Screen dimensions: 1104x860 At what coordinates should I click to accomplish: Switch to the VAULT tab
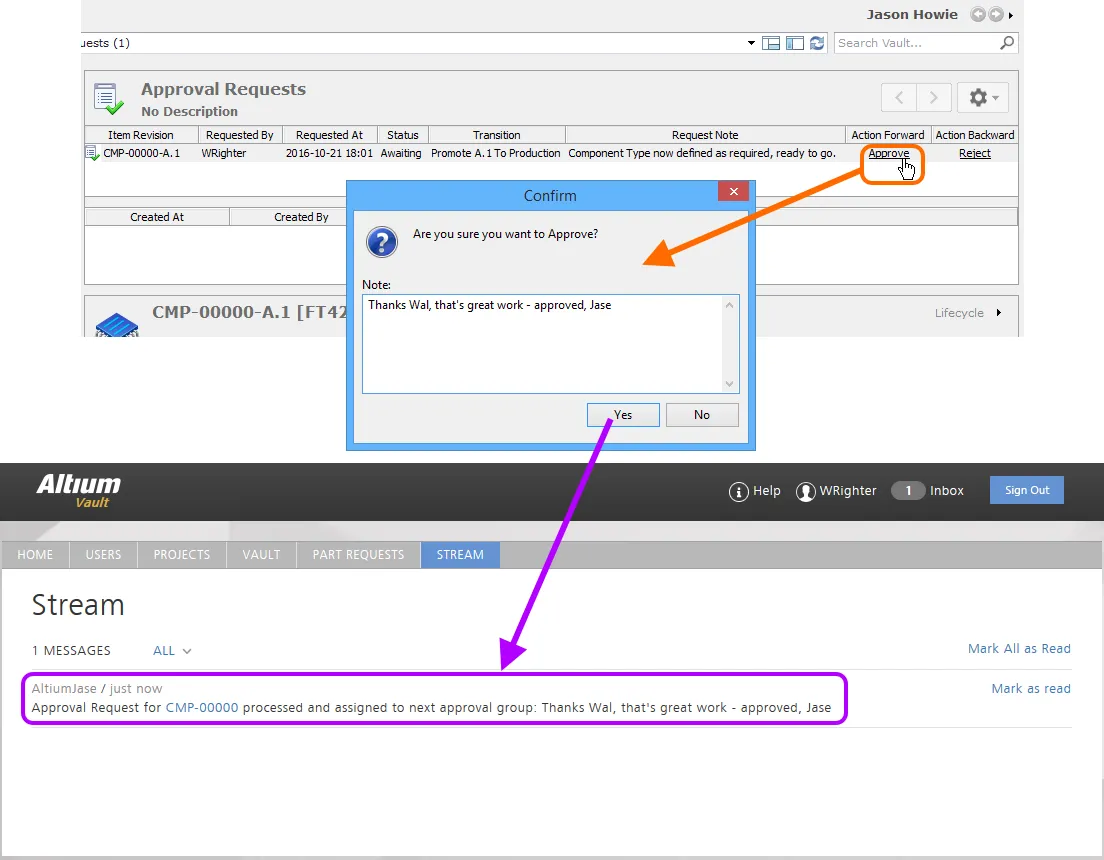pos(261,555)
